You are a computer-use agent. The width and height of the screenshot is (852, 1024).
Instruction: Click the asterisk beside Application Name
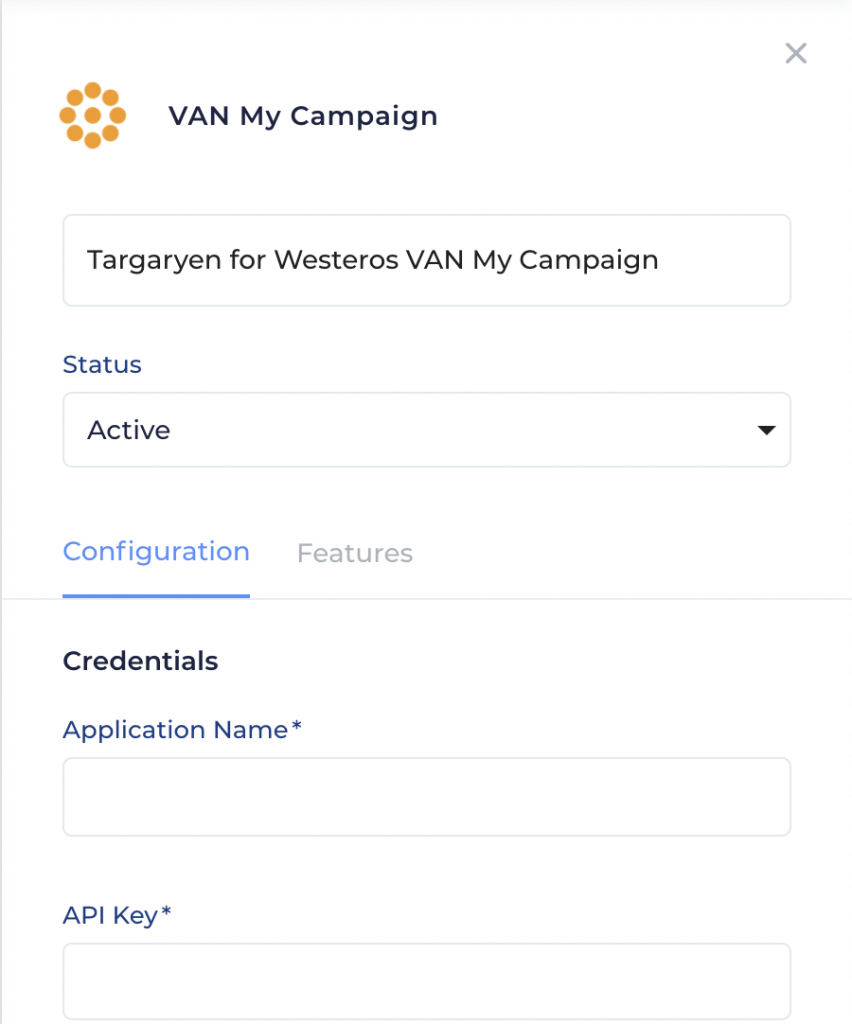[x=296, y=726]
